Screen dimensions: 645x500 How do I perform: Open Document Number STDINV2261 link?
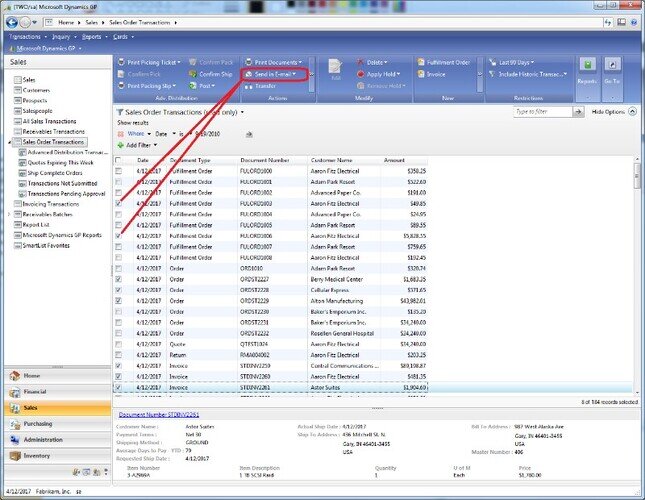click(x=159, y=414)
